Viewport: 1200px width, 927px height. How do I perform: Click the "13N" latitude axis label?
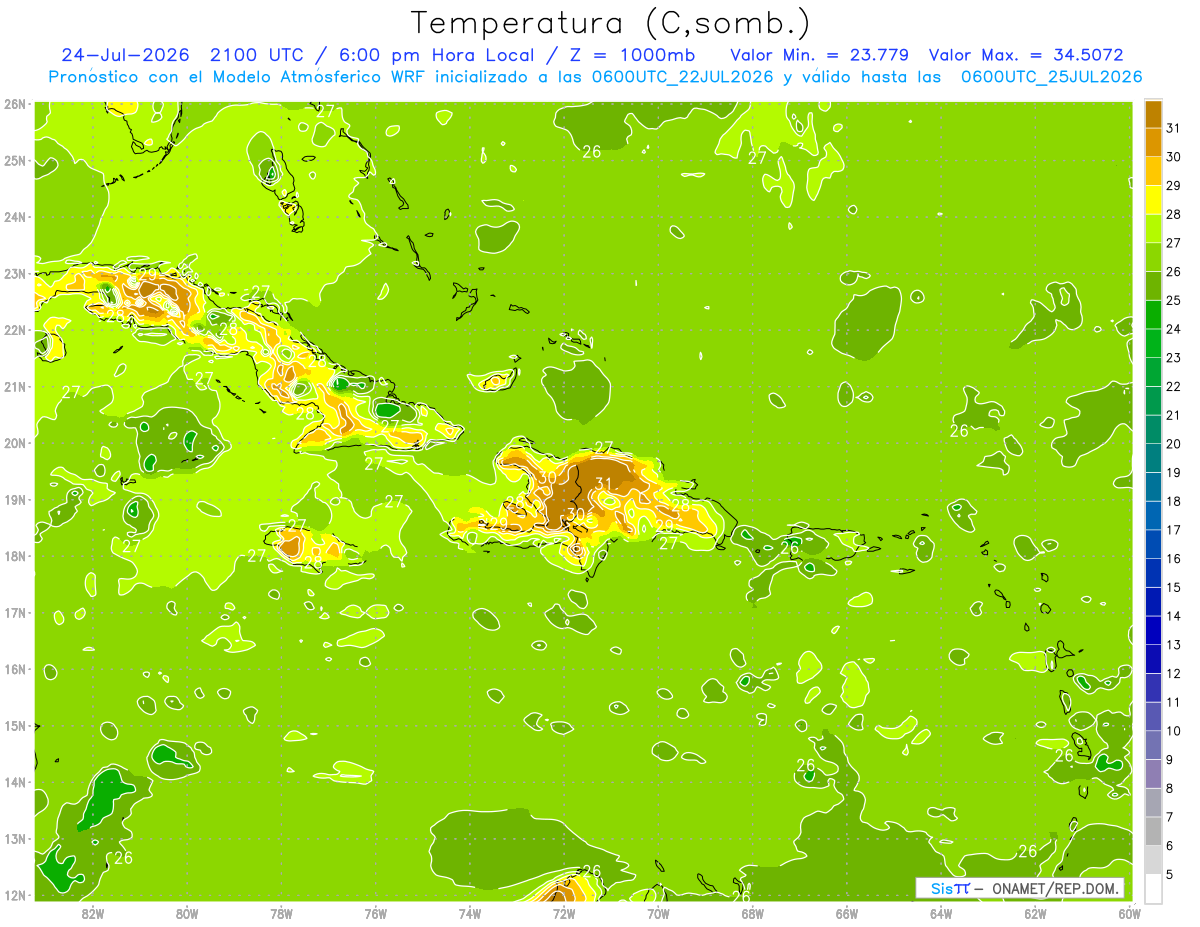[x=15, y=838]
